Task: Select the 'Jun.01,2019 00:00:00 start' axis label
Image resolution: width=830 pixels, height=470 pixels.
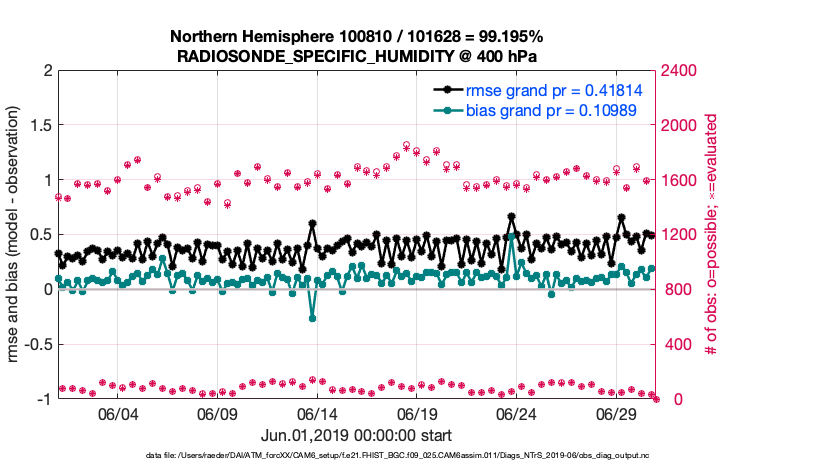Action: pyautogui.click(x=357, y=435)
